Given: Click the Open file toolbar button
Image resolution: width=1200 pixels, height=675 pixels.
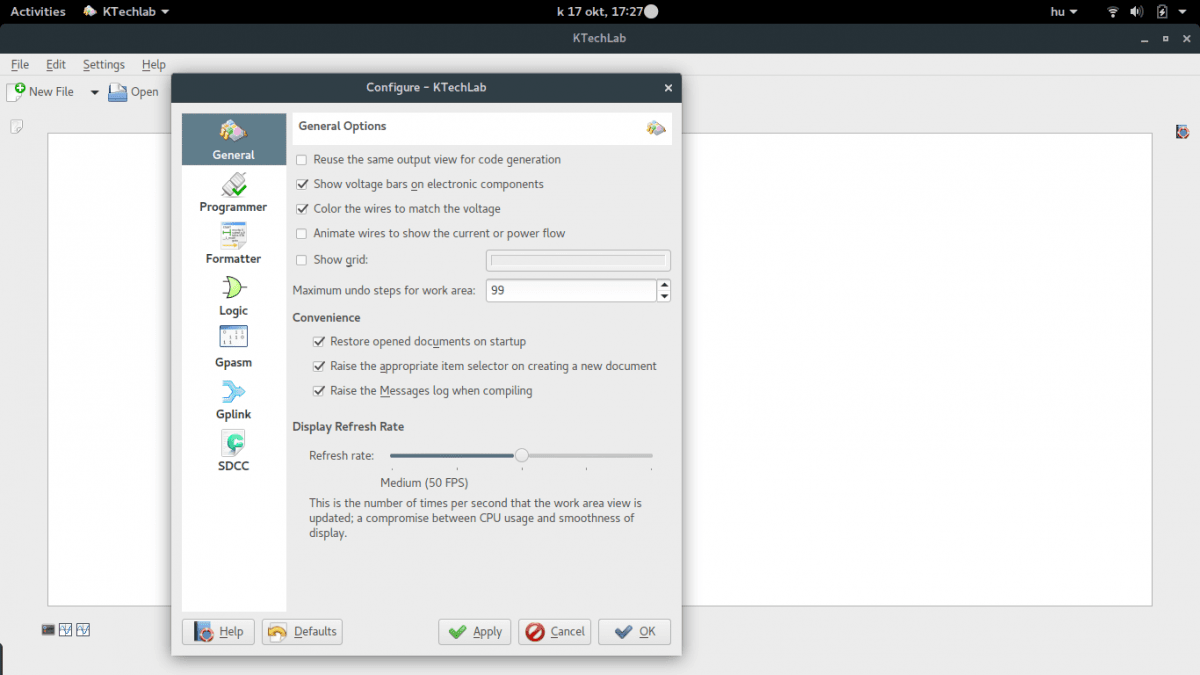Looking at the screenshot, I should click(x=133, y=92).
